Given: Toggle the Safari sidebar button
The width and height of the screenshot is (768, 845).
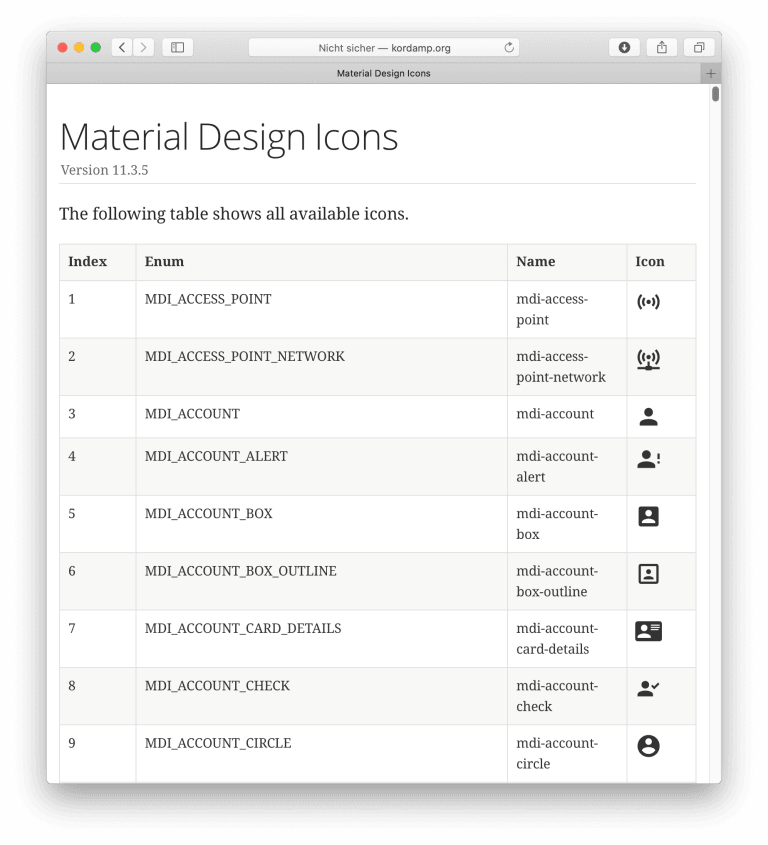Looking at the screenshot, I should 177,47.
